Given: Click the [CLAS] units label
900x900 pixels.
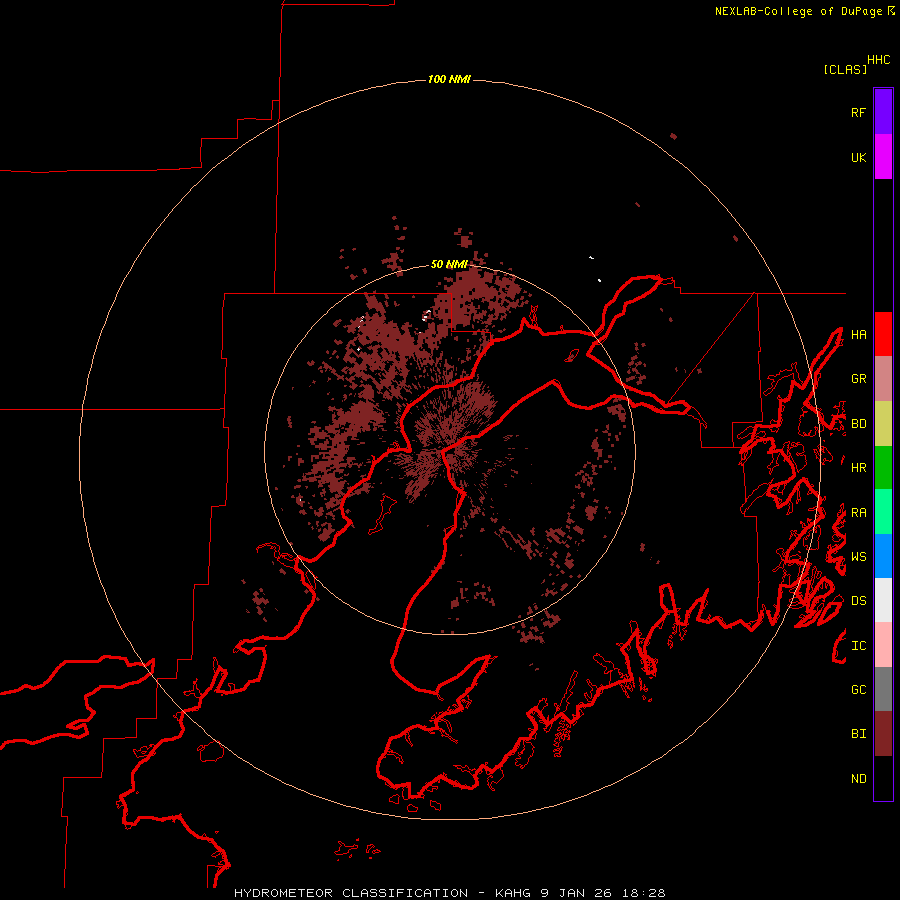Looking at the screenshot, I should click(x=845, y=69).
